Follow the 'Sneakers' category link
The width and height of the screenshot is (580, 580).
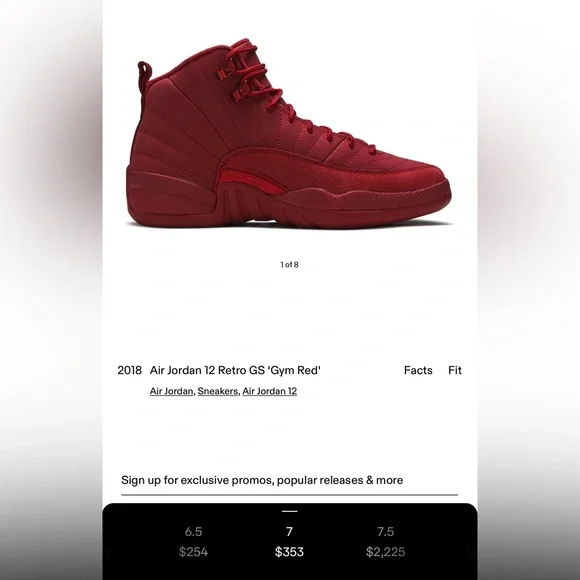[218, 391]
